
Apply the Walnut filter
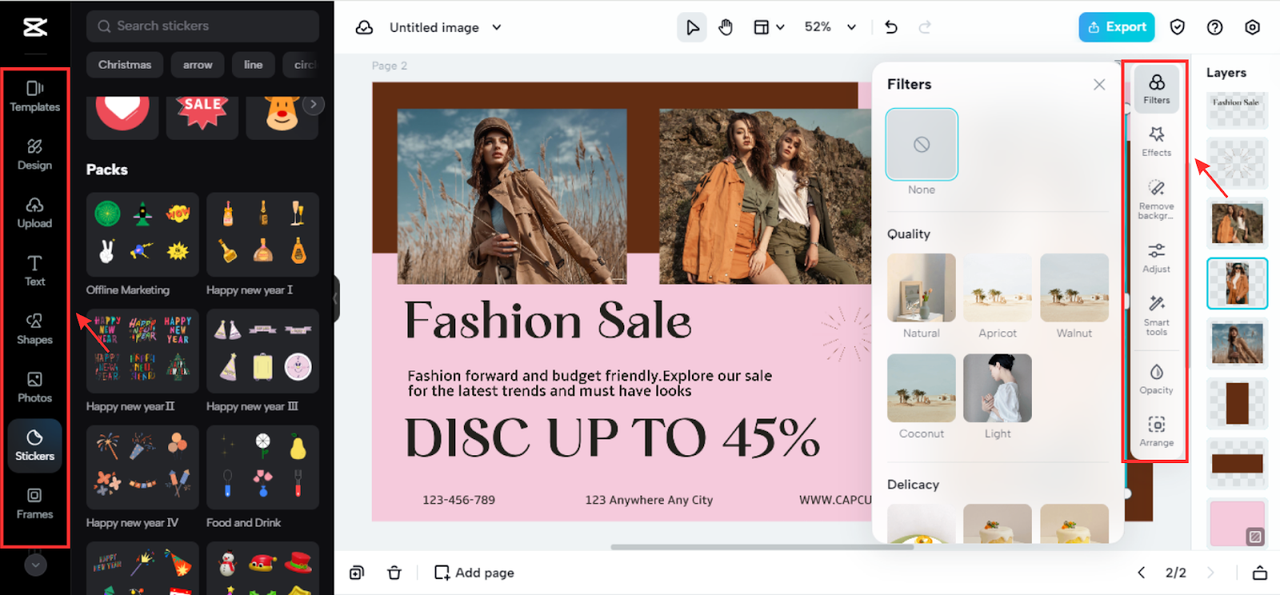tap(1075, 288)
